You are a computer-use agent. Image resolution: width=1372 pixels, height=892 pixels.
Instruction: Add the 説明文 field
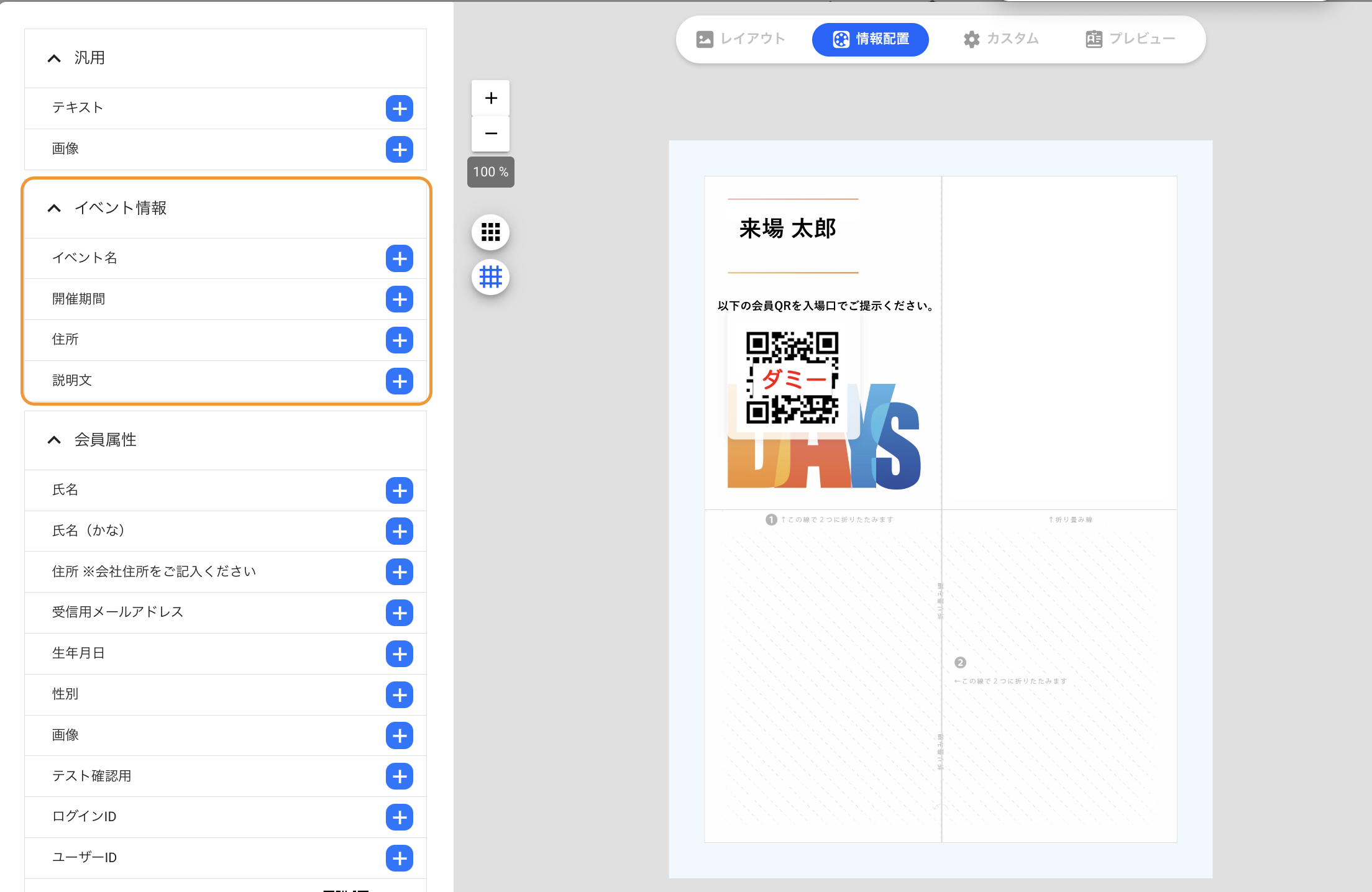tap(400, 381)
